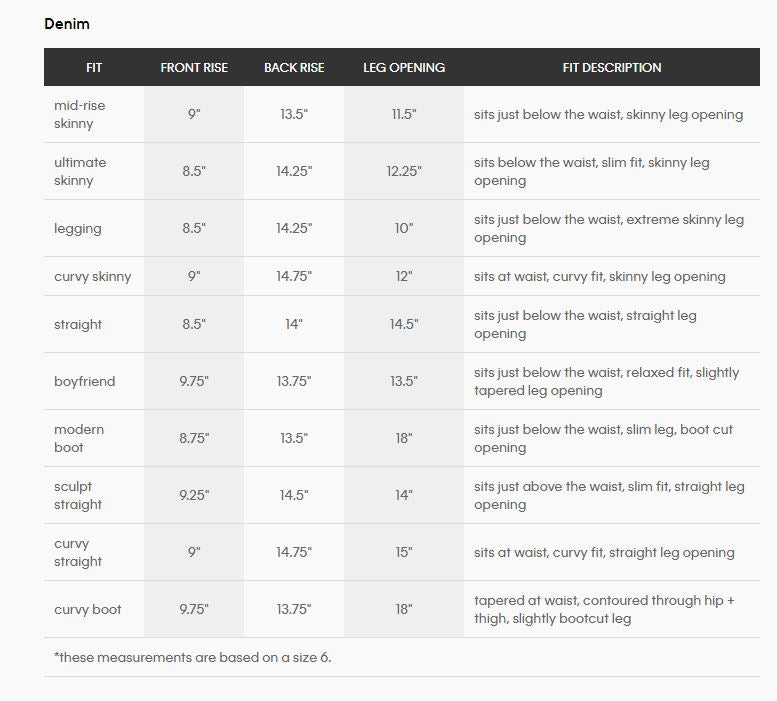Click the boyfriend fit row label

click(x=85, y=381)
